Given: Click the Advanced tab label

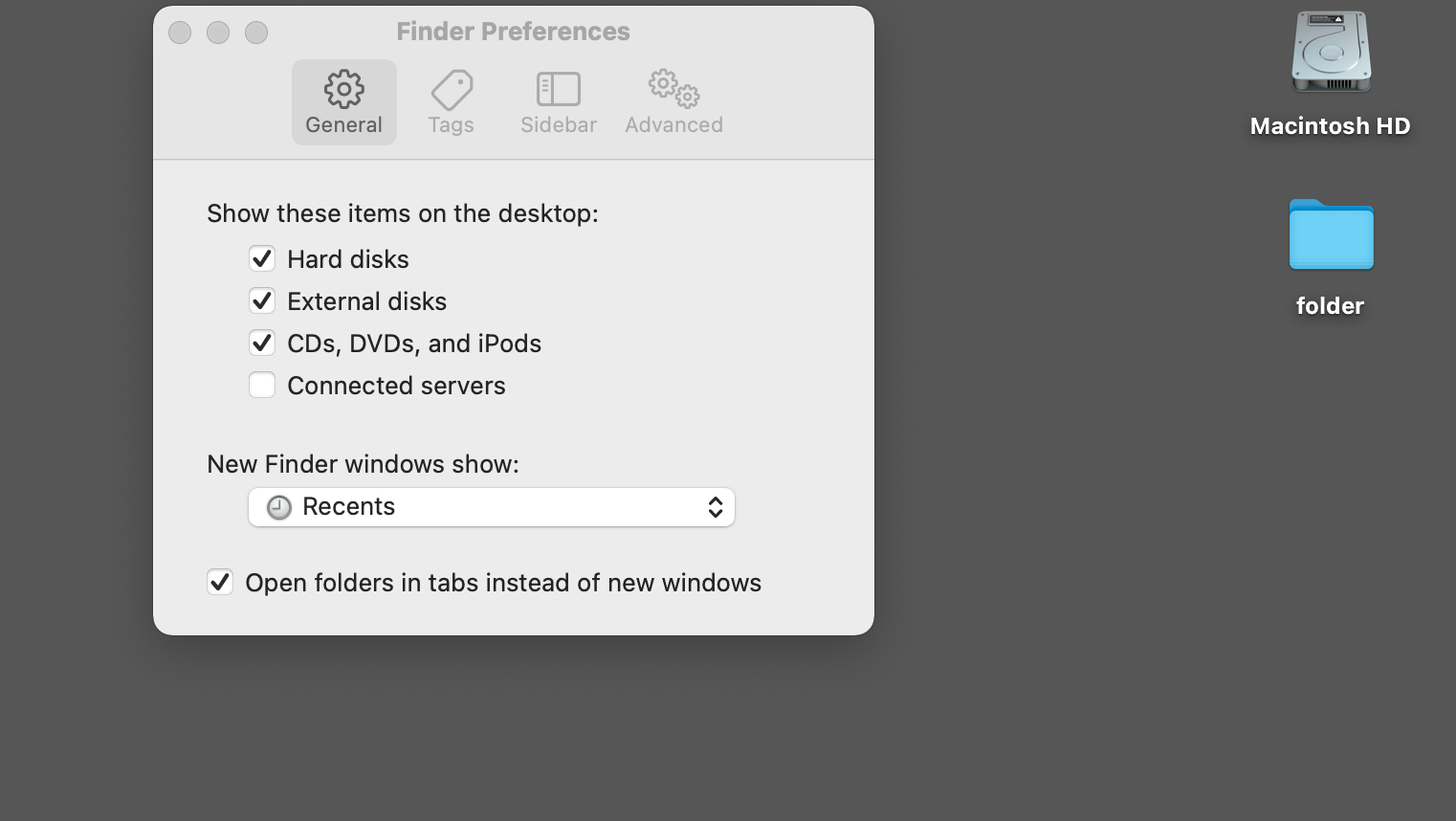Looking at the screenshot, I should point(673,125).
